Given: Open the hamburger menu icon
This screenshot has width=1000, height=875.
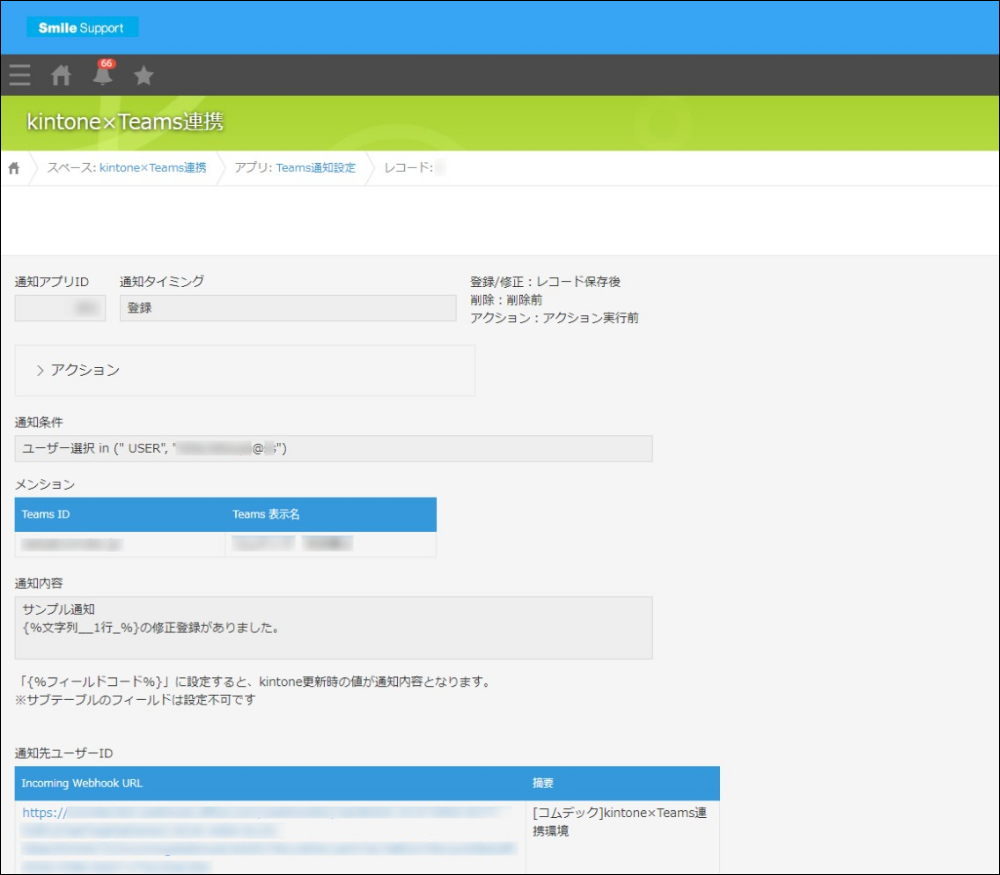Looking at the screenshot, I should point(20,75).
